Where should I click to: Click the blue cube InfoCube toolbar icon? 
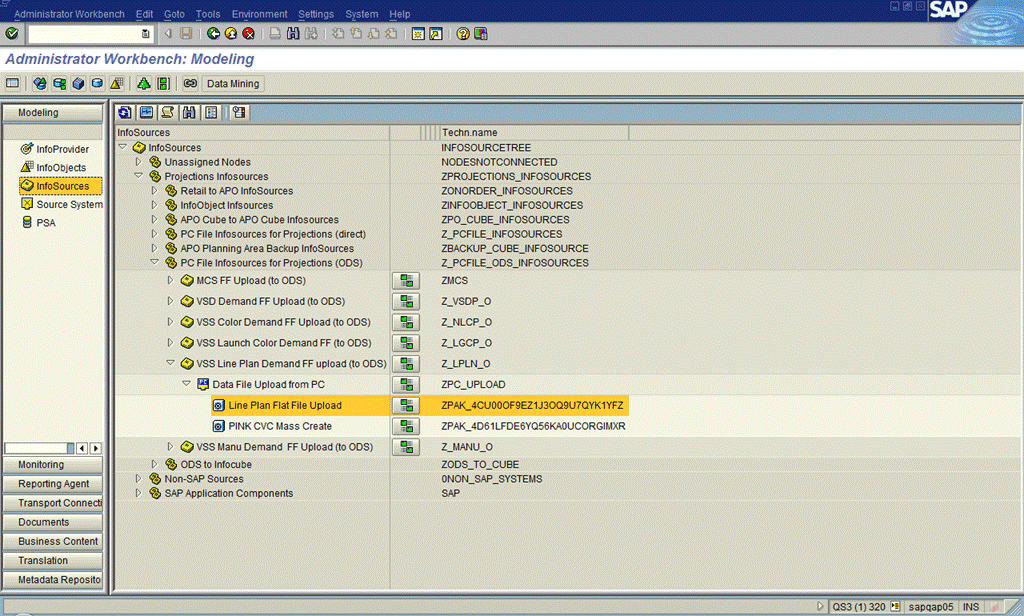[x=78, y=83]
